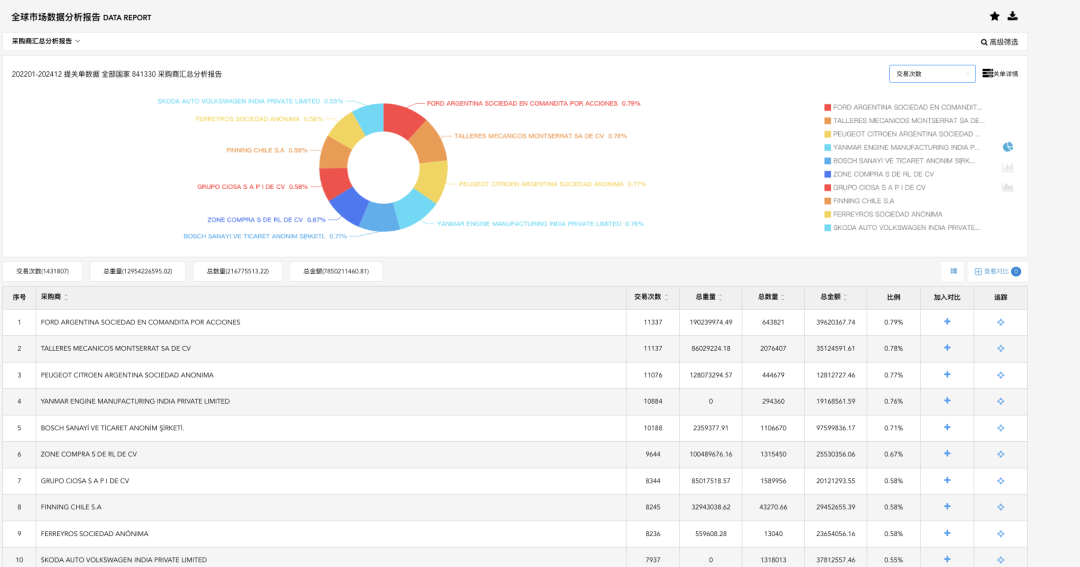Toggle GRUPO CIOSA legend entry
This screenshot has height=567, width=1080.
click(875, 187)
